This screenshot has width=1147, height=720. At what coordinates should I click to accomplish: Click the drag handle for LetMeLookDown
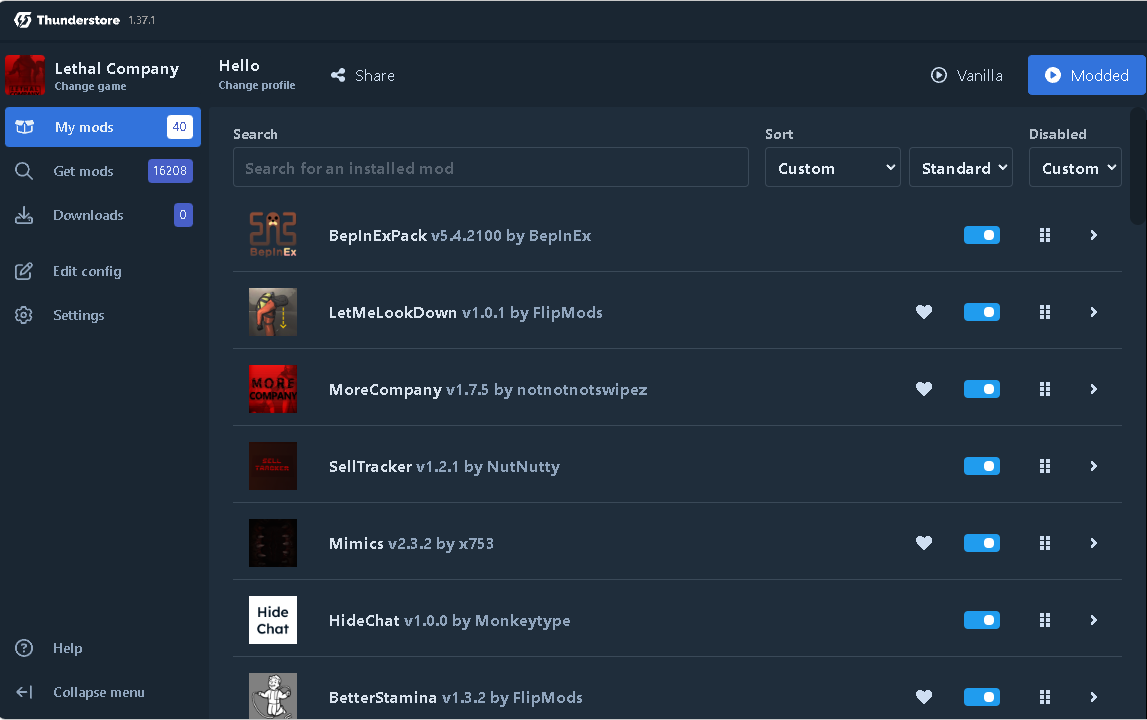(x=1045, y=312)
